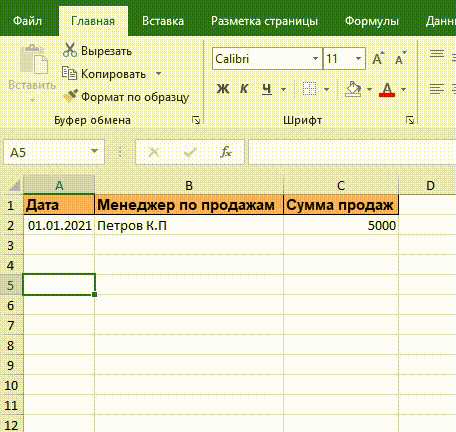Switch to the Формулы tab

point(372,21)
